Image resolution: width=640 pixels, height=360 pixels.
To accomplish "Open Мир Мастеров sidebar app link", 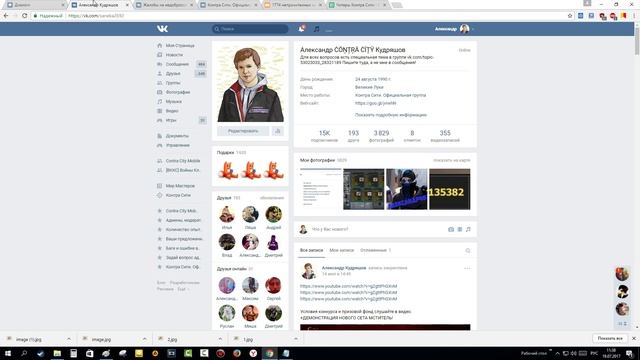I will pyautogui.click(x=180, y=186).
